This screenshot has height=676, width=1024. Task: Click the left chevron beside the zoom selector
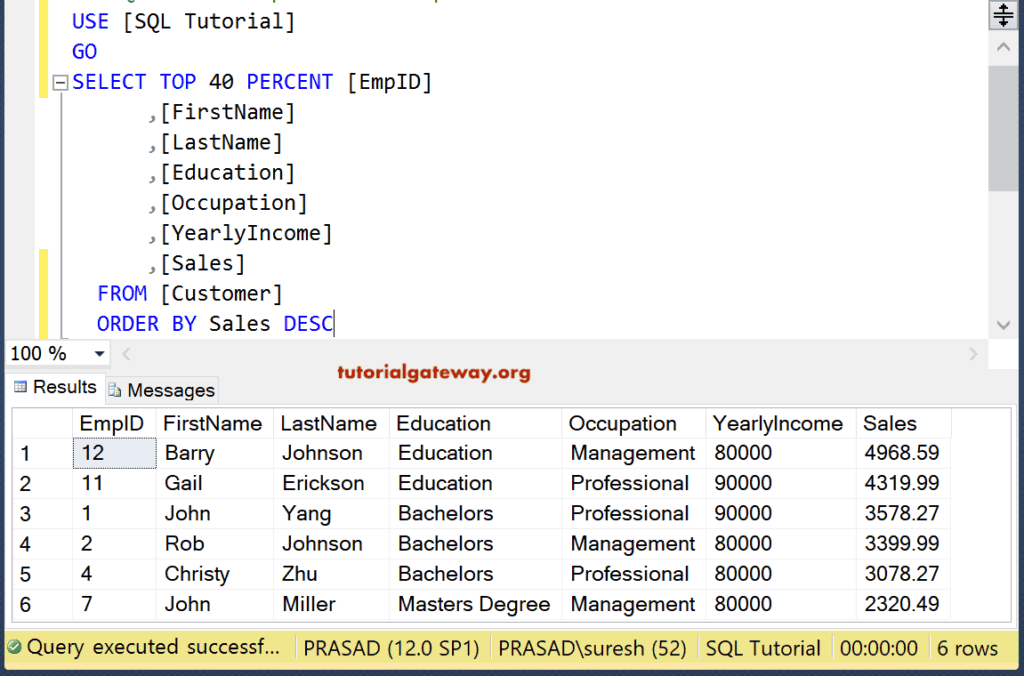click(126, 353)
